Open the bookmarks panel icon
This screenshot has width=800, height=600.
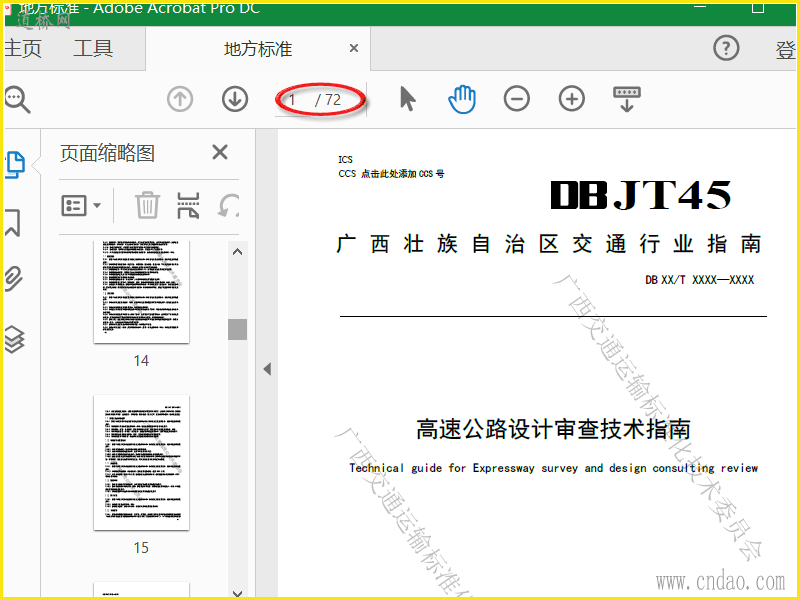(13, 222)
